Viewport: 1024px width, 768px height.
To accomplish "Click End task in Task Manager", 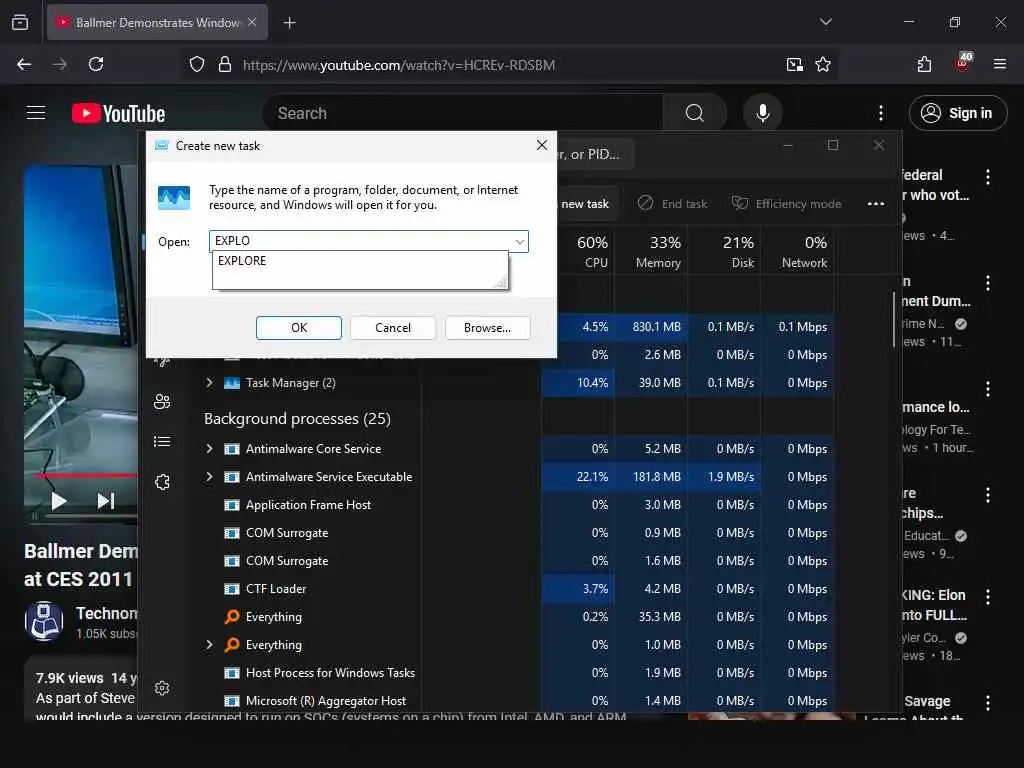I will [x=672, y=204].
